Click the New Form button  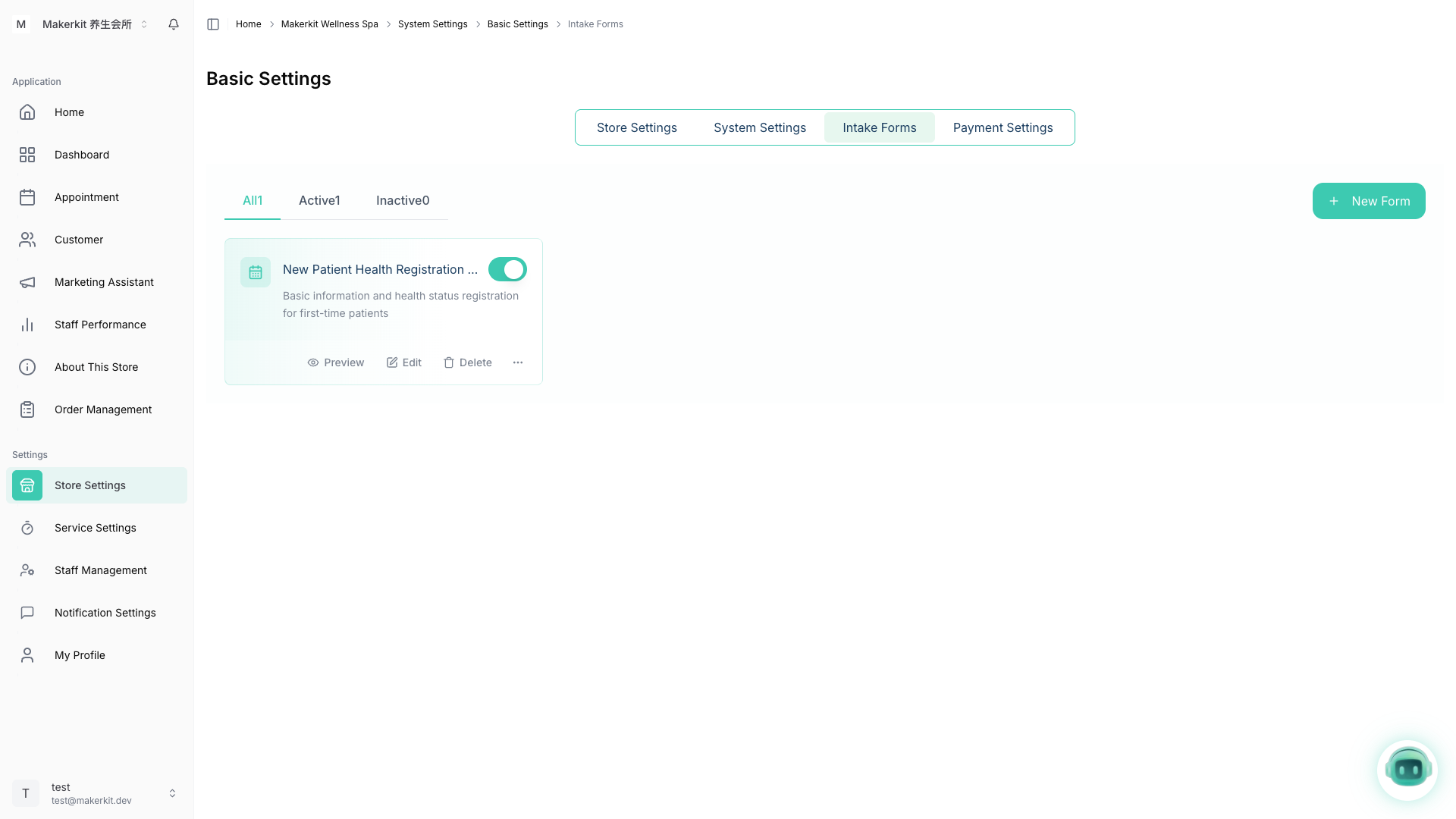1369,200
